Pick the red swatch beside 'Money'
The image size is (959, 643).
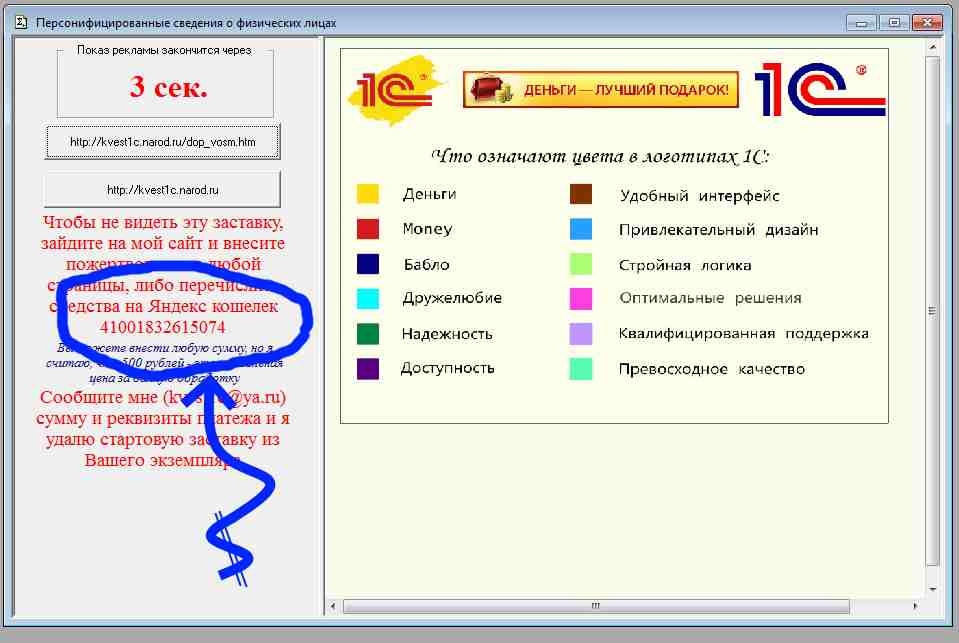[x=368, y=229]
